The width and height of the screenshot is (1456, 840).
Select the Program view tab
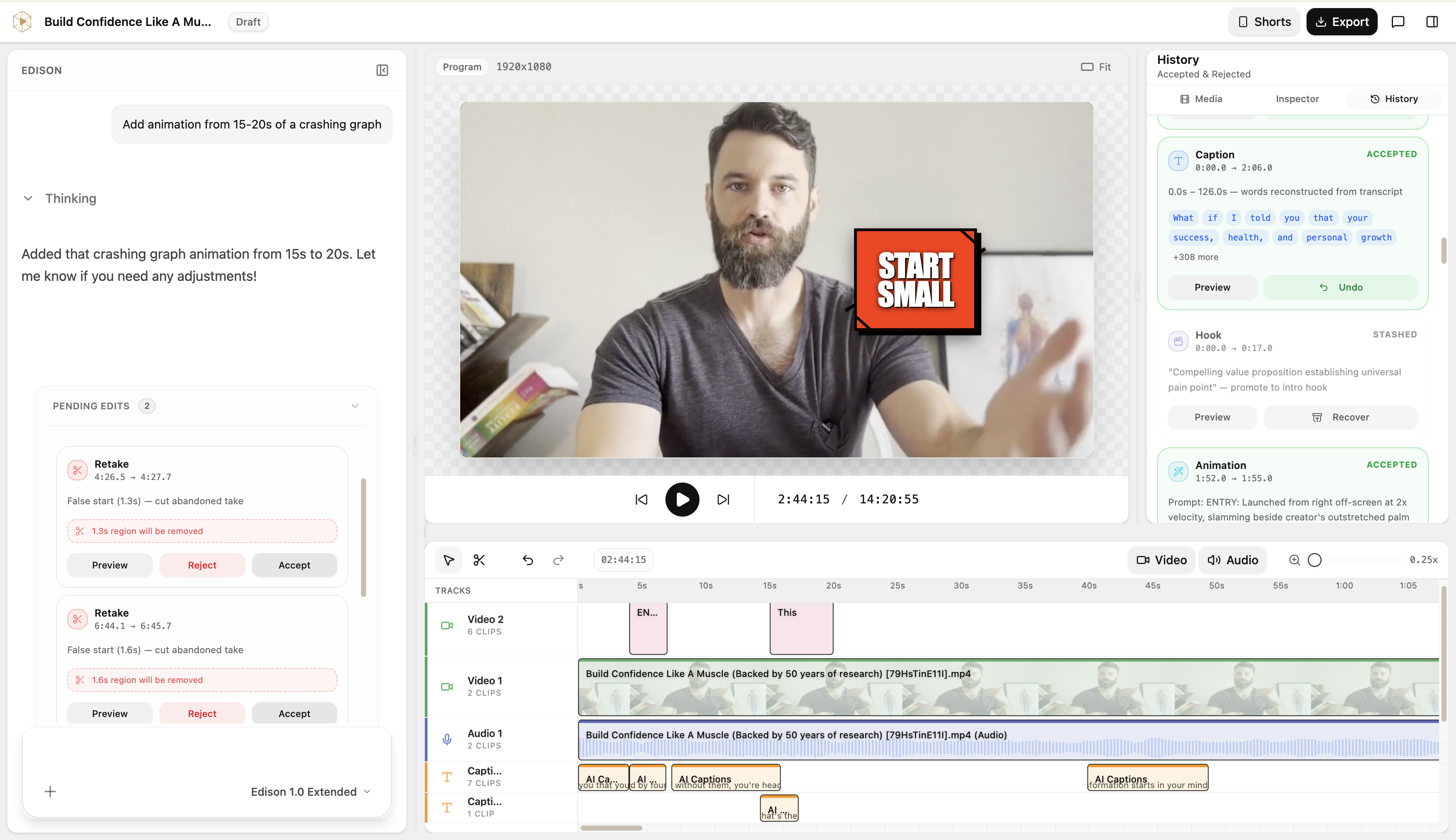(x=461, y=67)
